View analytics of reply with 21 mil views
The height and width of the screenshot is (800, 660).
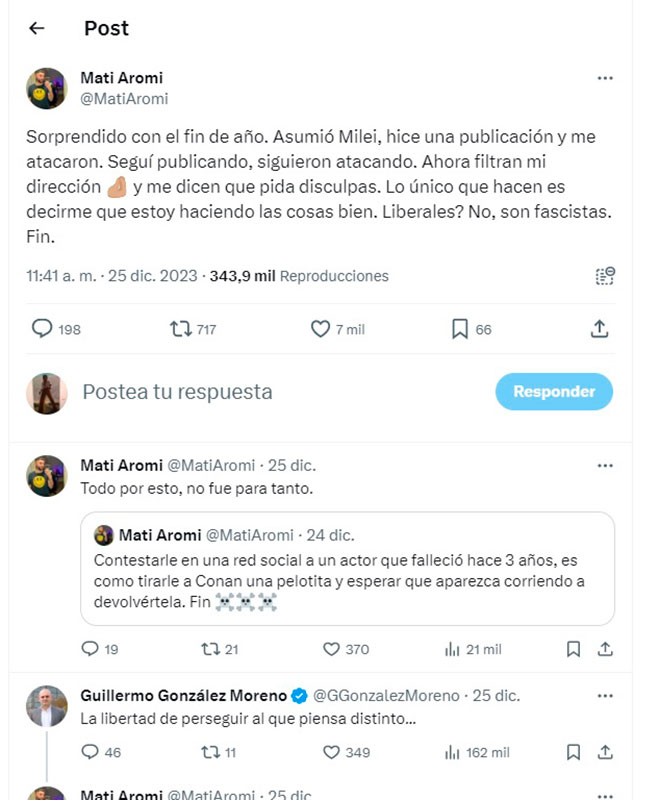pyautogui.click(x=453, y=649)
